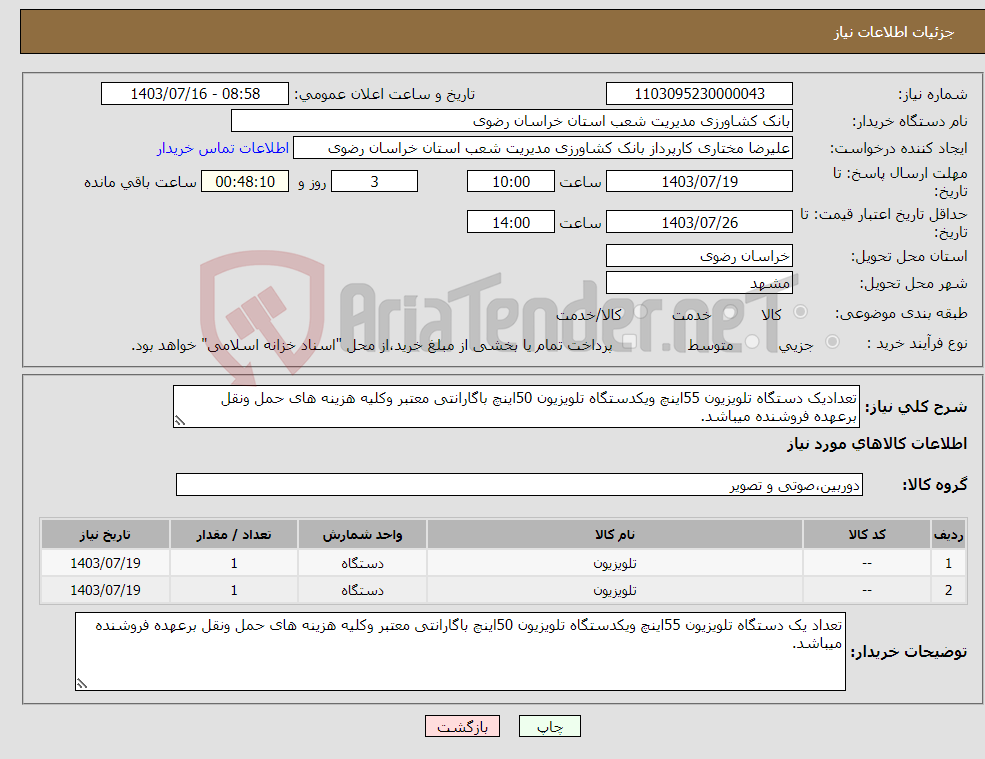Click the buyer organization name field

pos(512,121)
